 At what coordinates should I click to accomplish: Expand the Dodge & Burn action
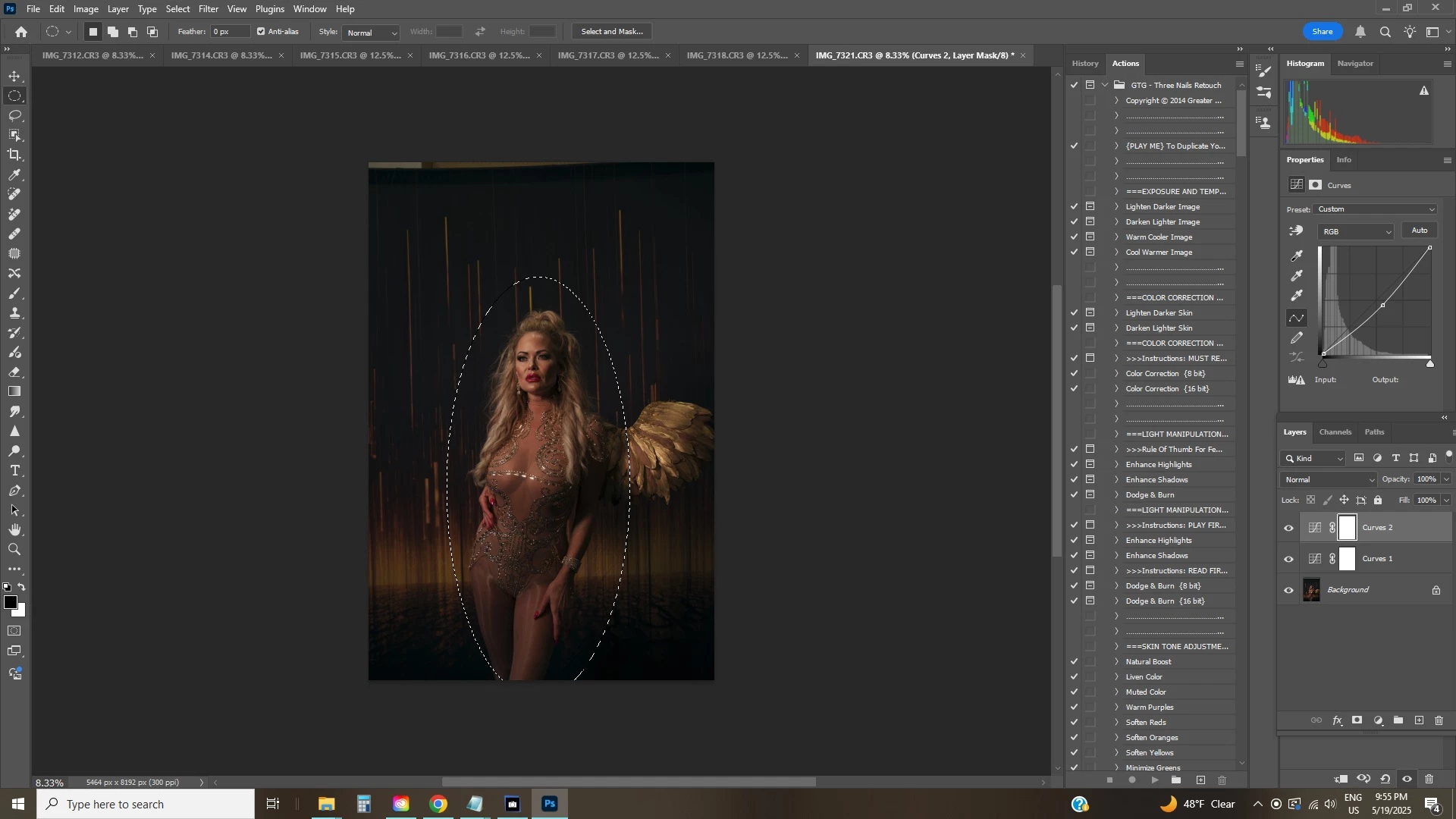[1117, 495]
